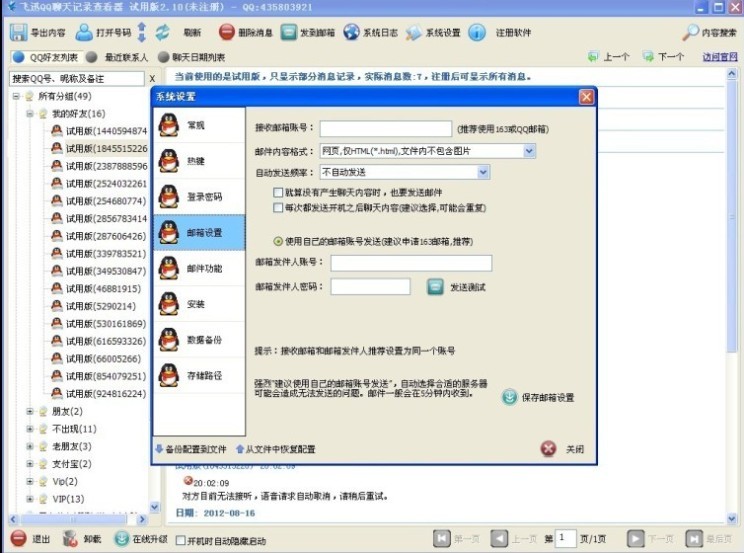
Task: Click the 删除消息 delete message icon
Action: tap(227, 33)
